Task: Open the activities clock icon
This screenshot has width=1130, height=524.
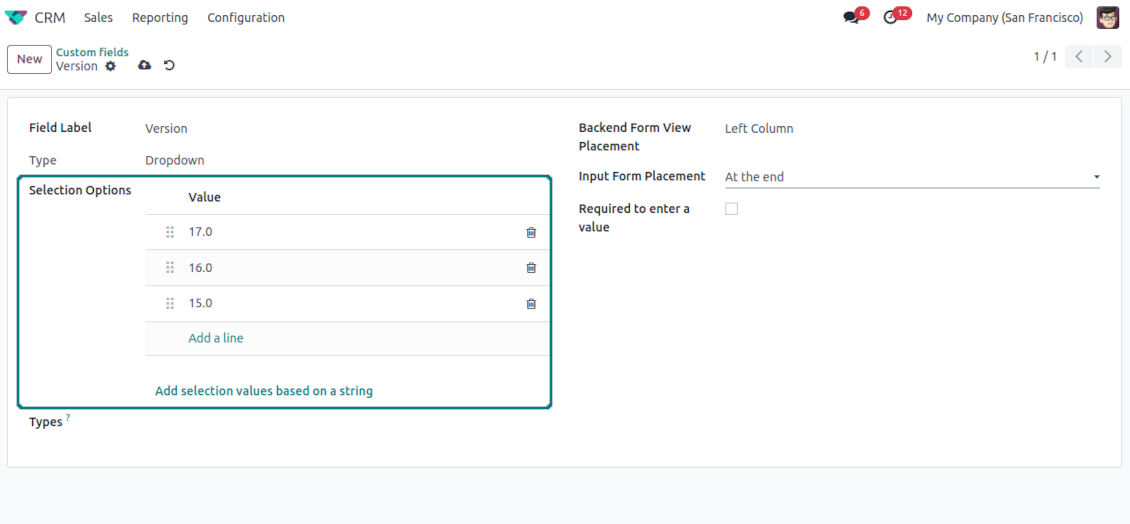Action: point(890,18)
